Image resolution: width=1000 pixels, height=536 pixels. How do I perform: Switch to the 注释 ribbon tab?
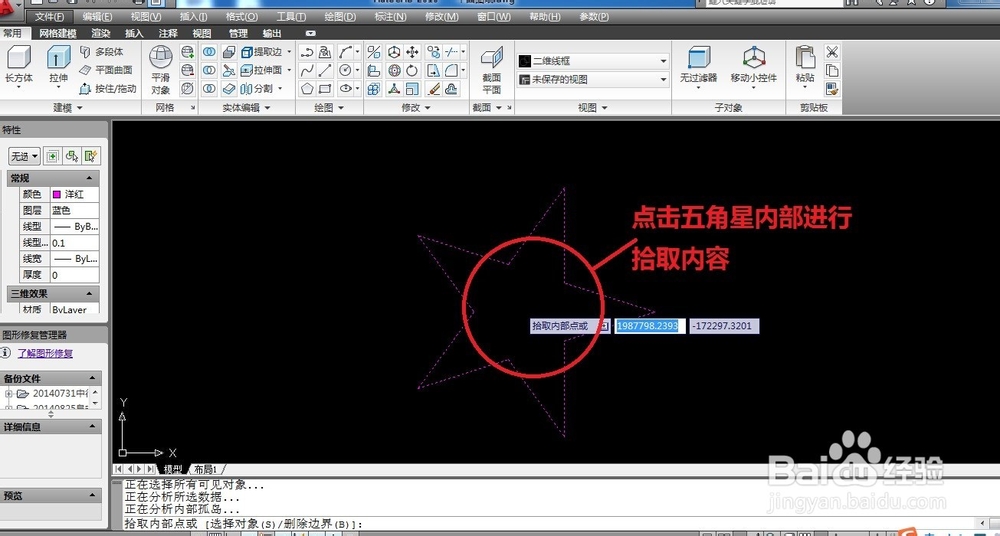[168, 33]
